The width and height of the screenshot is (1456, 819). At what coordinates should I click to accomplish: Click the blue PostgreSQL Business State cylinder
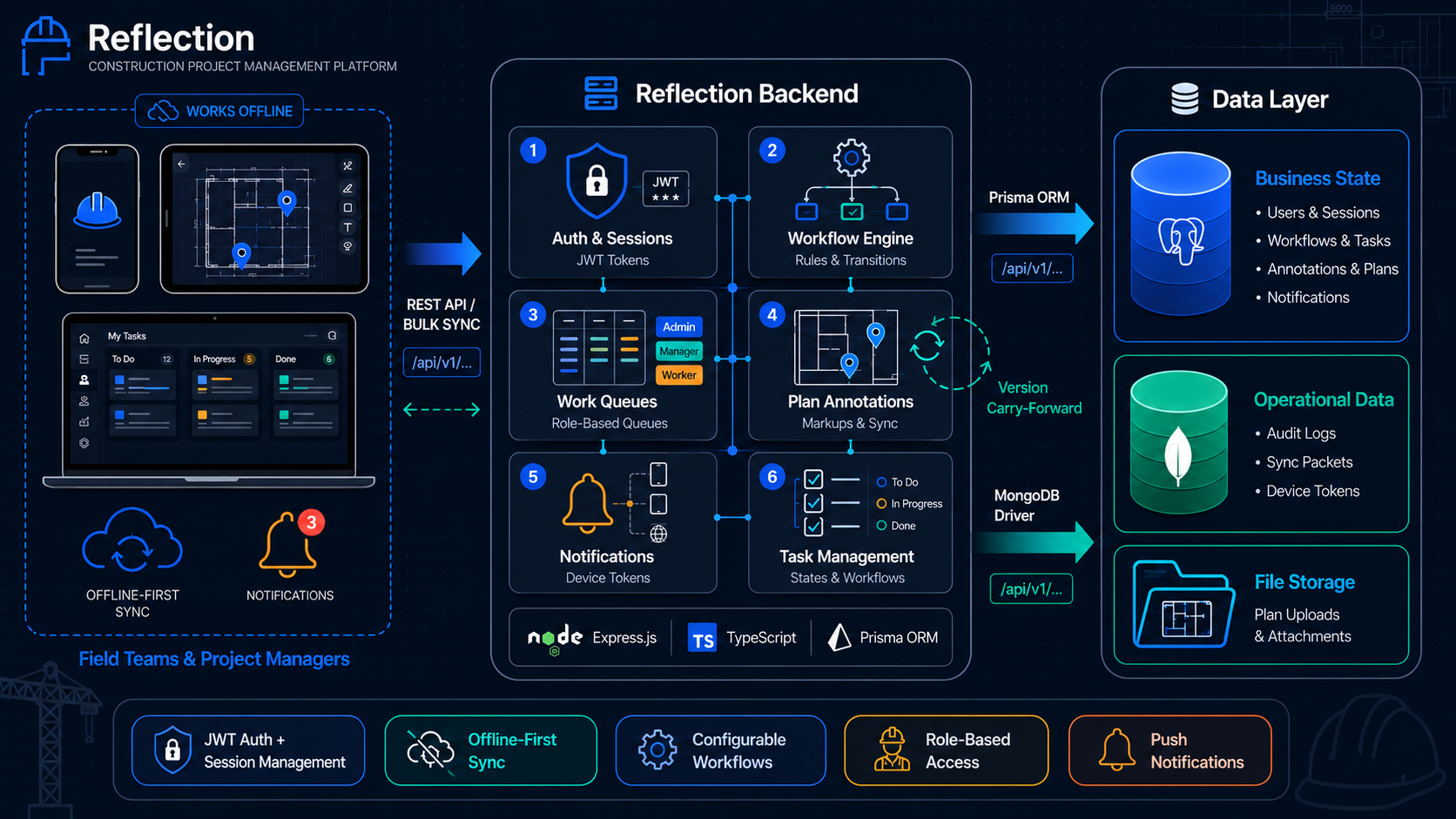1181,233
